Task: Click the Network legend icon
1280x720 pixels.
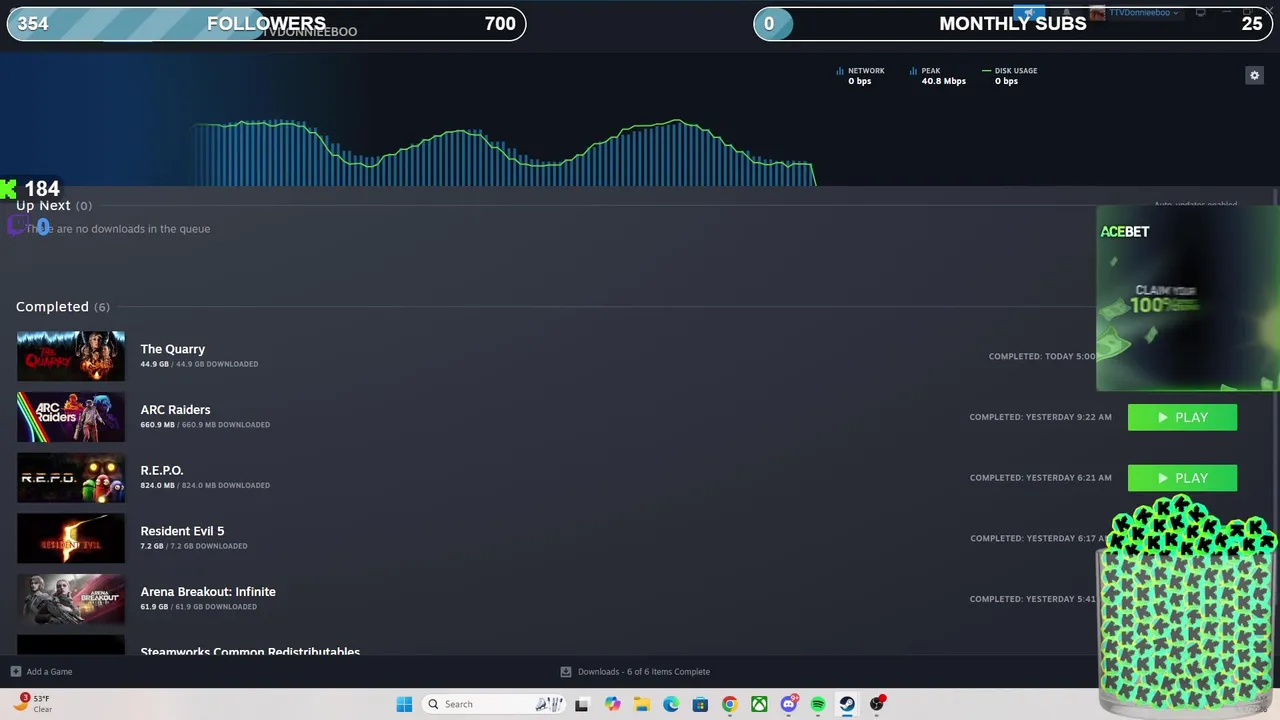Action: tap(840, 71)
